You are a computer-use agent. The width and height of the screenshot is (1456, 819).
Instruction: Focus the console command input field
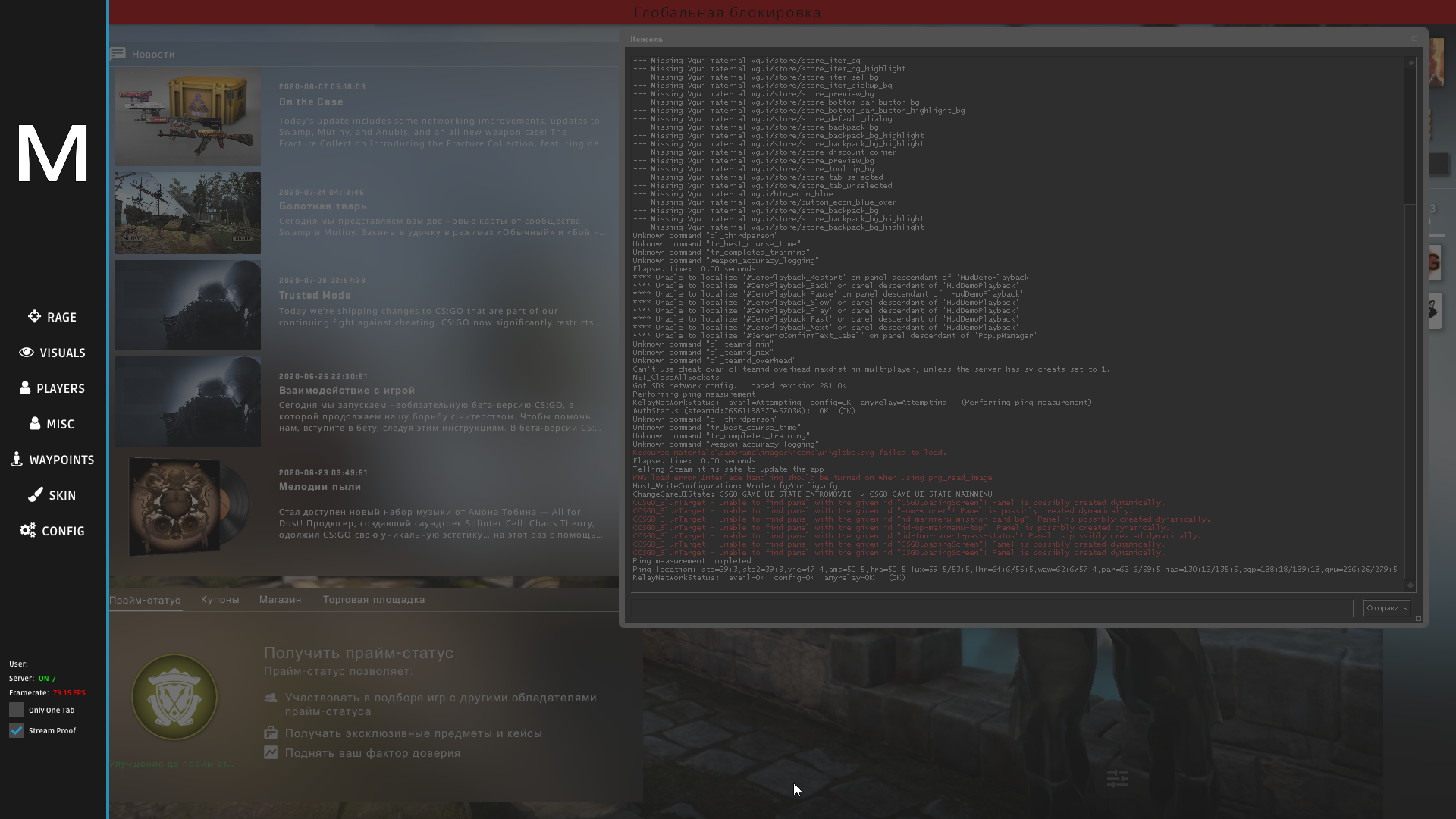(992, 607)
